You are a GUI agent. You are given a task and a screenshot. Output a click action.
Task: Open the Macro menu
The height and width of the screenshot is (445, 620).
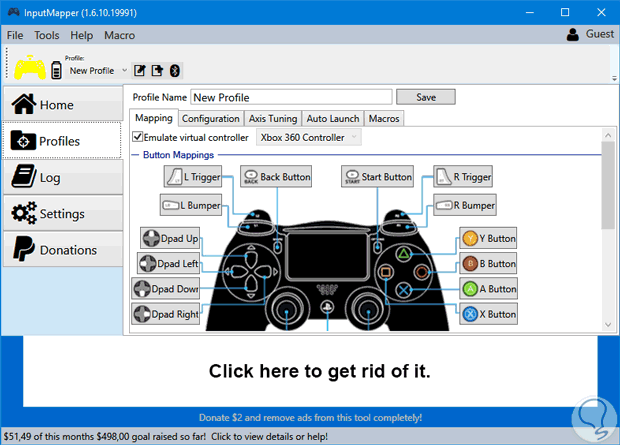pyautogui.click(x=119, y=35)
